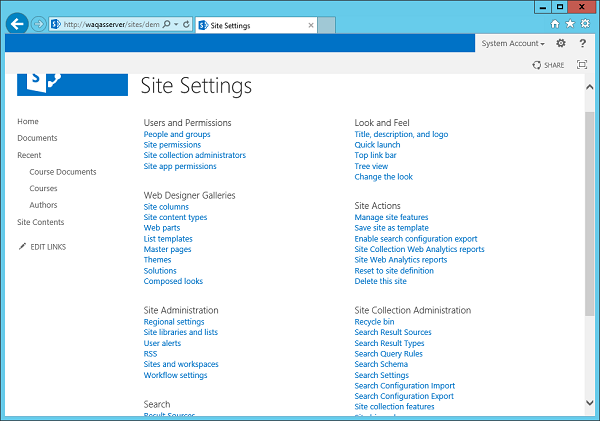
Task: Click the Edit Links pencil icon
Action: [23, 246]
